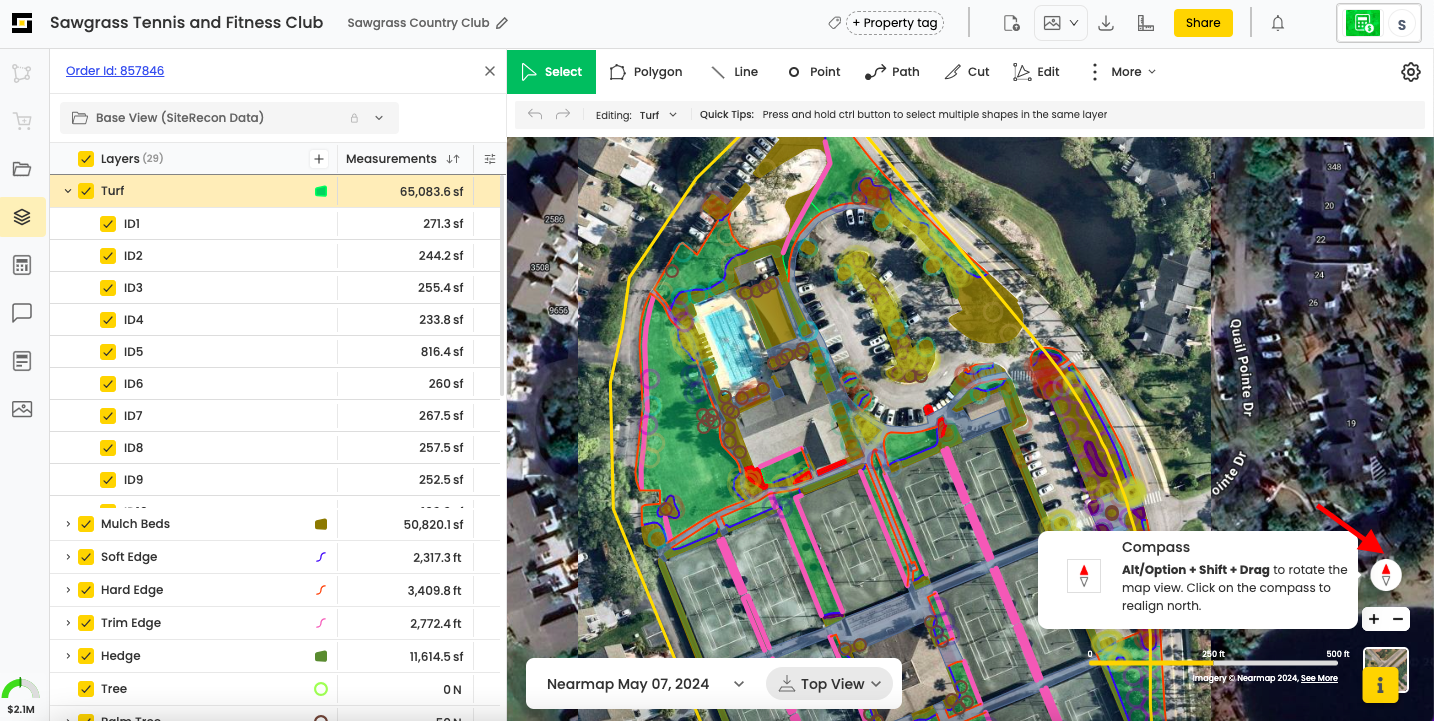Uncheck the ID5 checkbox
Image resolution: width=1434 pixels, height=721 pixels.
coord(108,352)
